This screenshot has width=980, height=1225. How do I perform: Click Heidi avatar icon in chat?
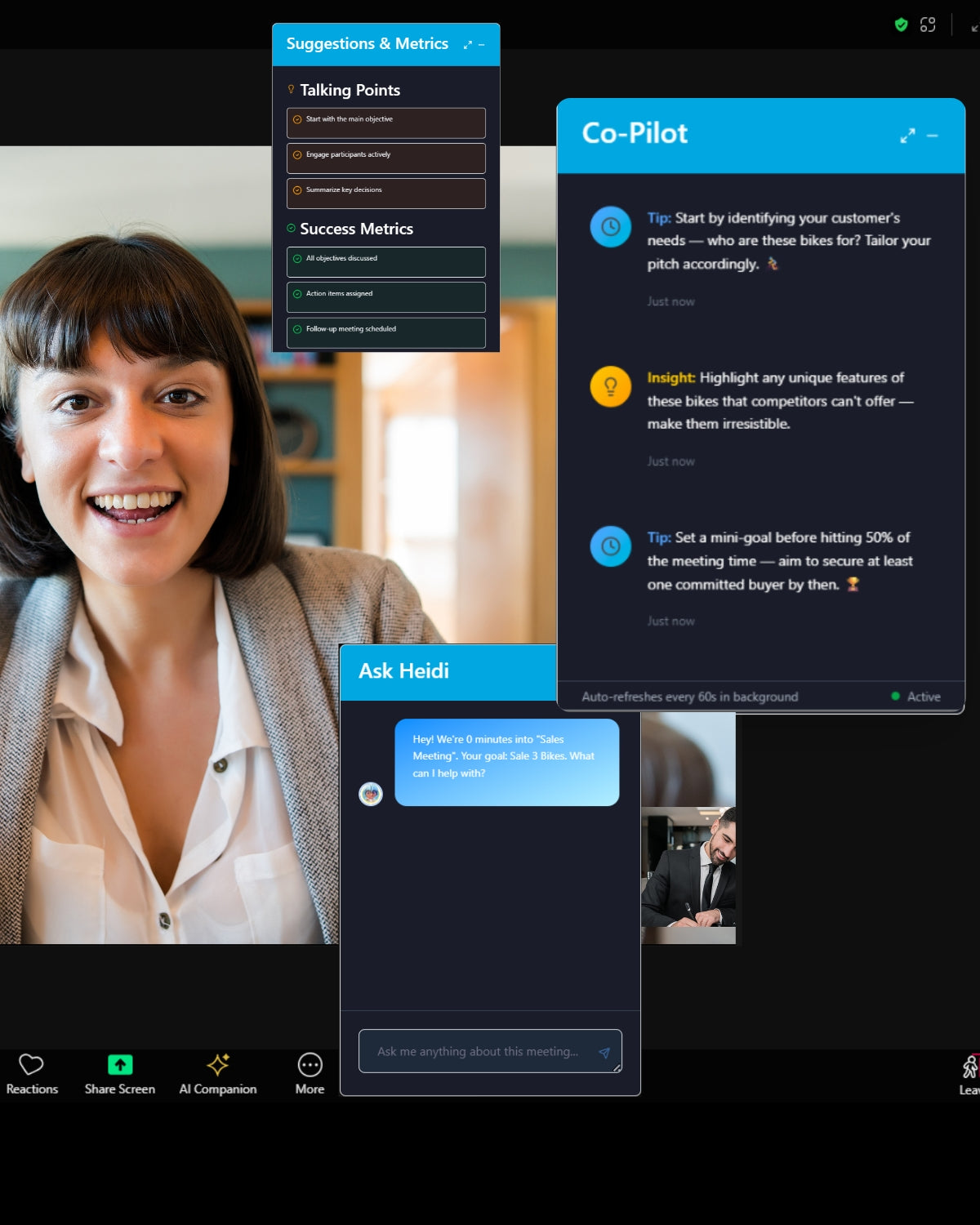[371, 794]
